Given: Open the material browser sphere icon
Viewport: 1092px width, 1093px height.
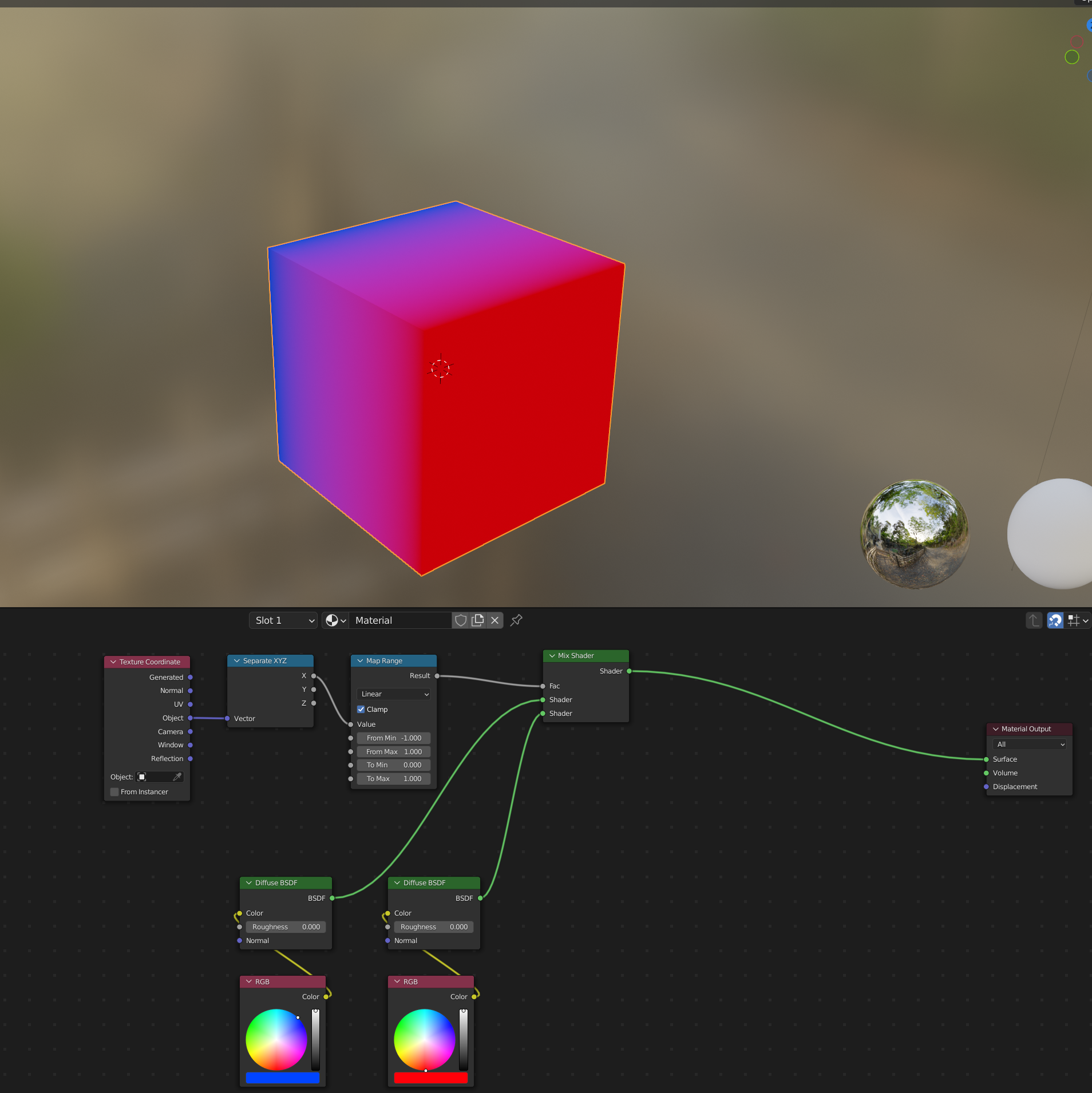Looking at the screenshot, I should tap(333, 620).
